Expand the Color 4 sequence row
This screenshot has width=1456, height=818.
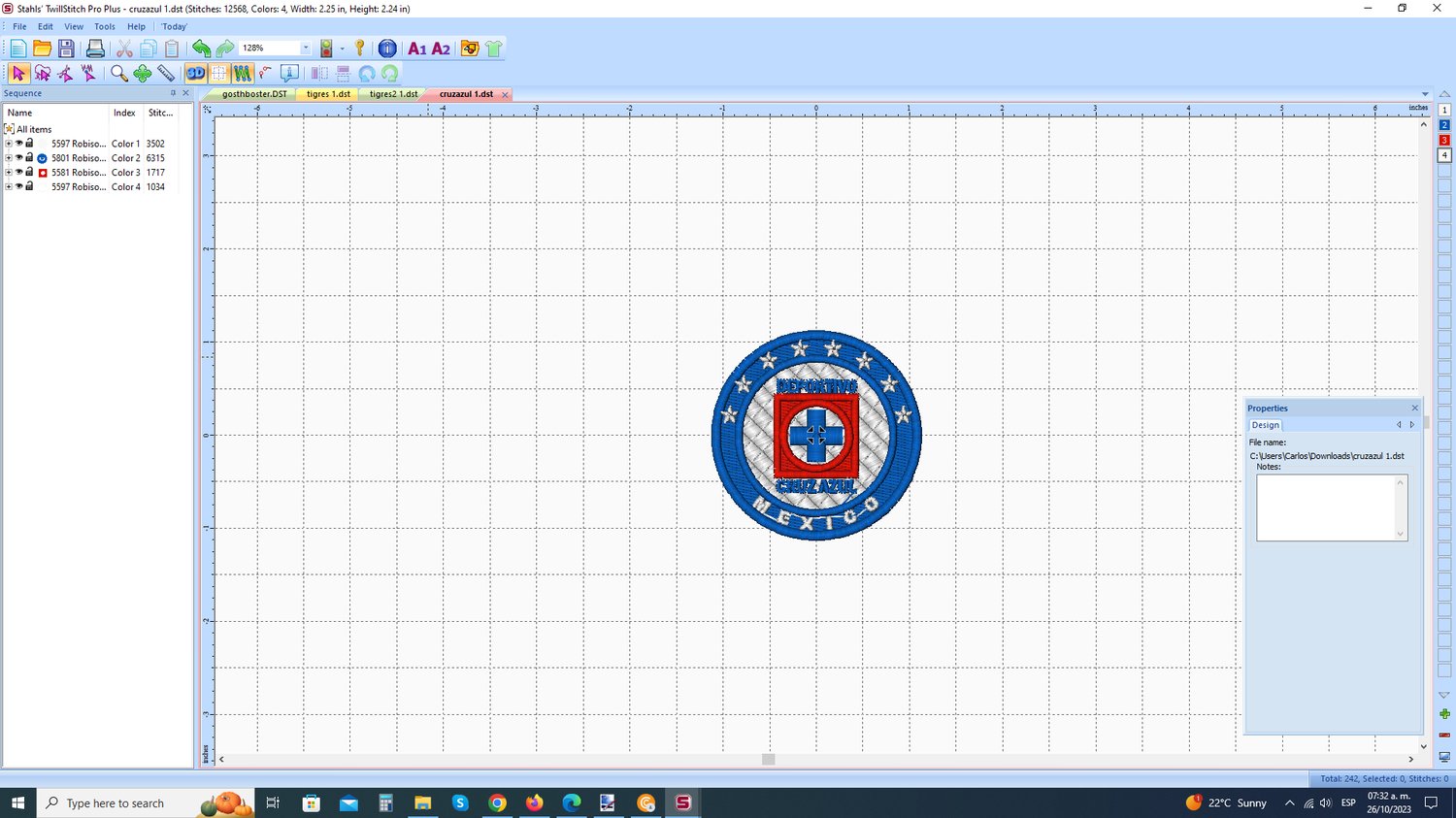click(9, 187)
